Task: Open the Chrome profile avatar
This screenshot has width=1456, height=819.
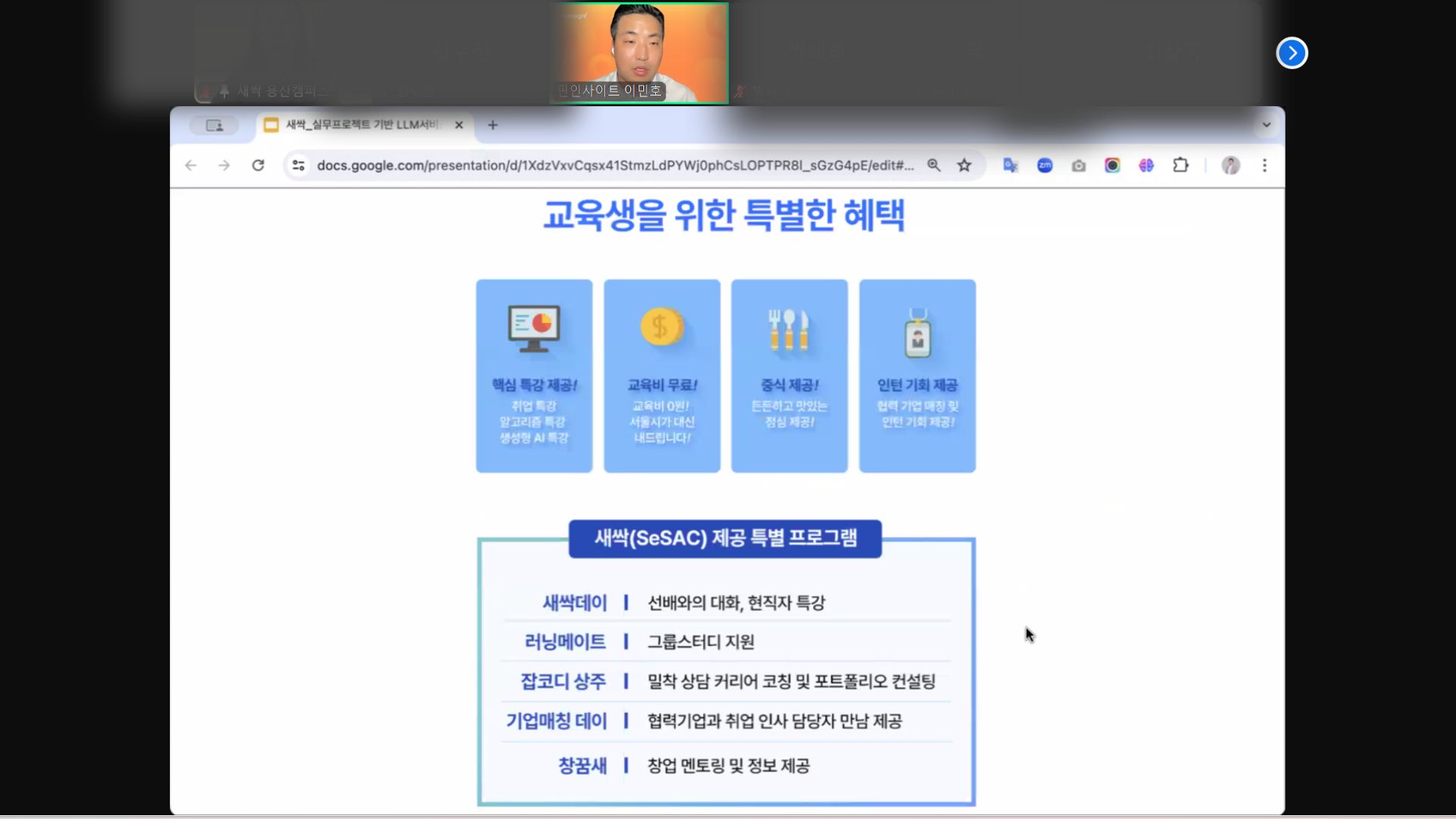Action: click(1230, 165)
